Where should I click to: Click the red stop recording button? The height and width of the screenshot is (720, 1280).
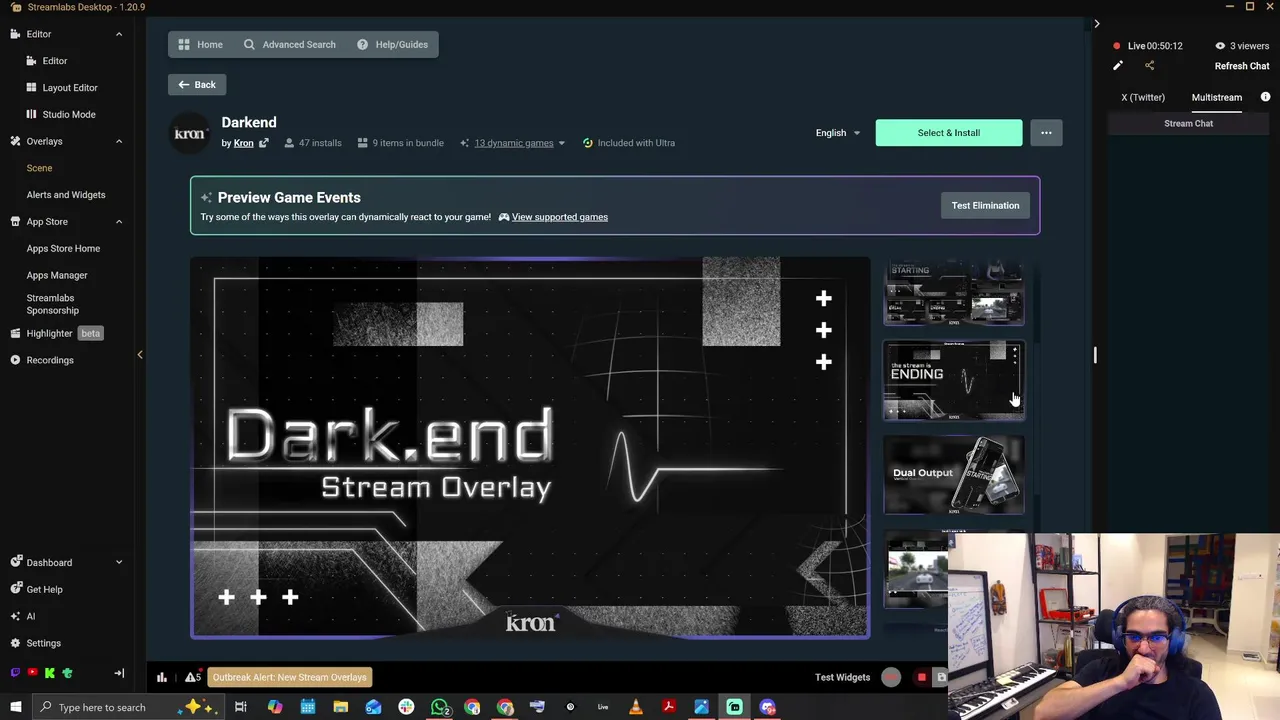(x=921, y=677)
